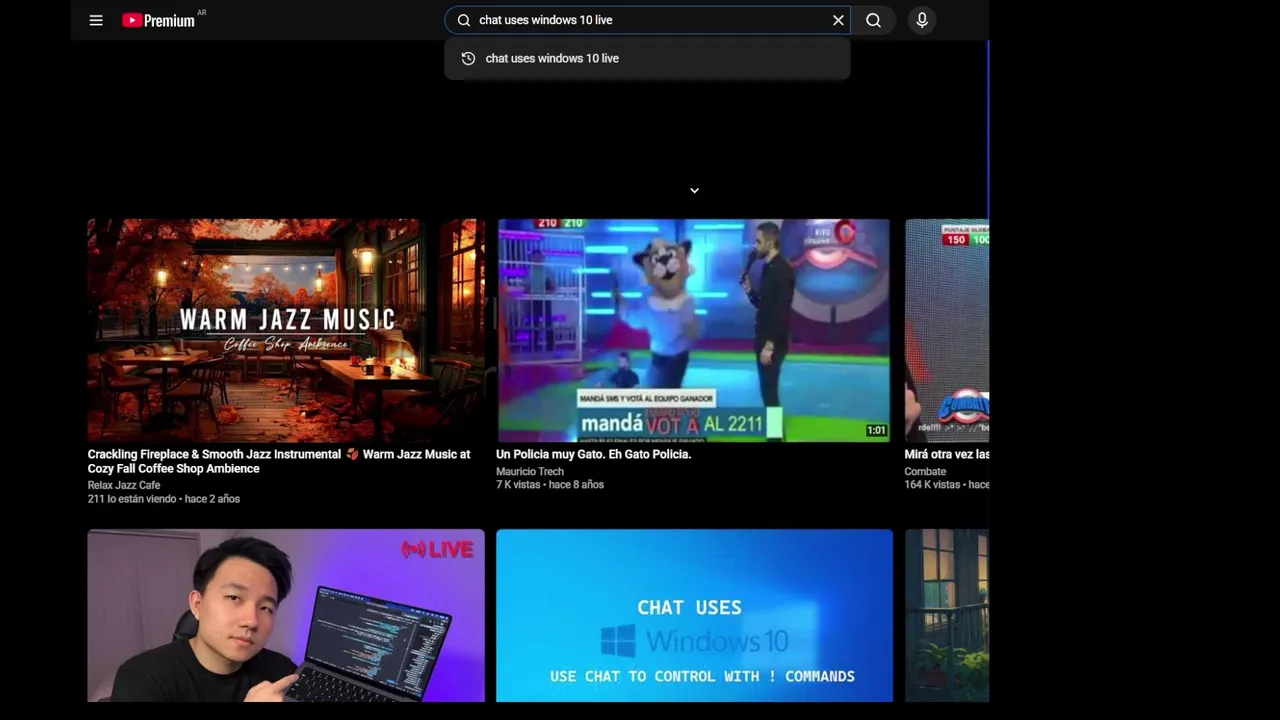1280x720 pixels.
Task: Open the Combate video thumbnail
Action: pos(947,330)
